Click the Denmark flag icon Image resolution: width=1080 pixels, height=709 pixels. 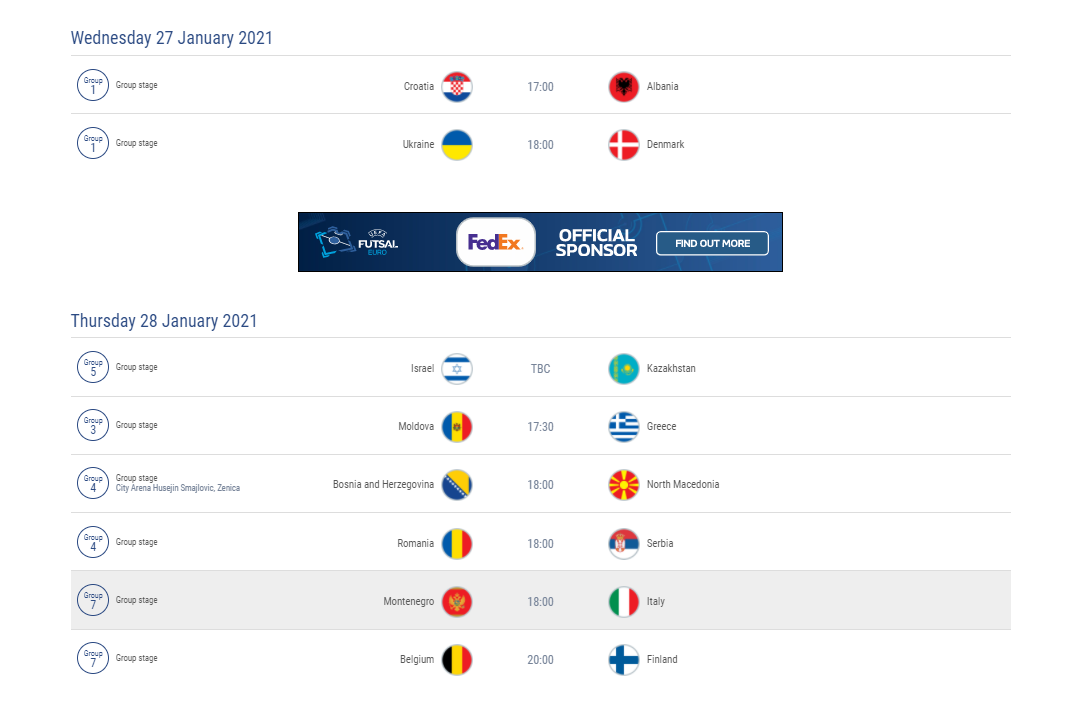(x=624, y=145)
